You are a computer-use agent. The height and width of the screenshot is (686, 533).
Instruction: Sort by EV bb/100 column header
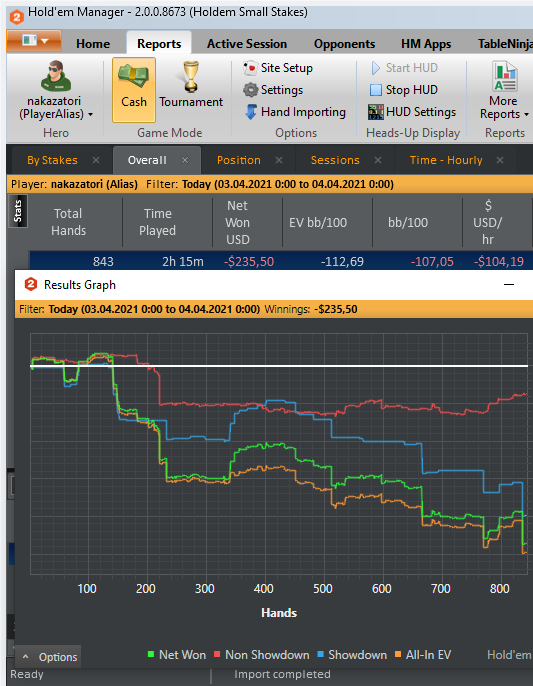coord(318,222)
